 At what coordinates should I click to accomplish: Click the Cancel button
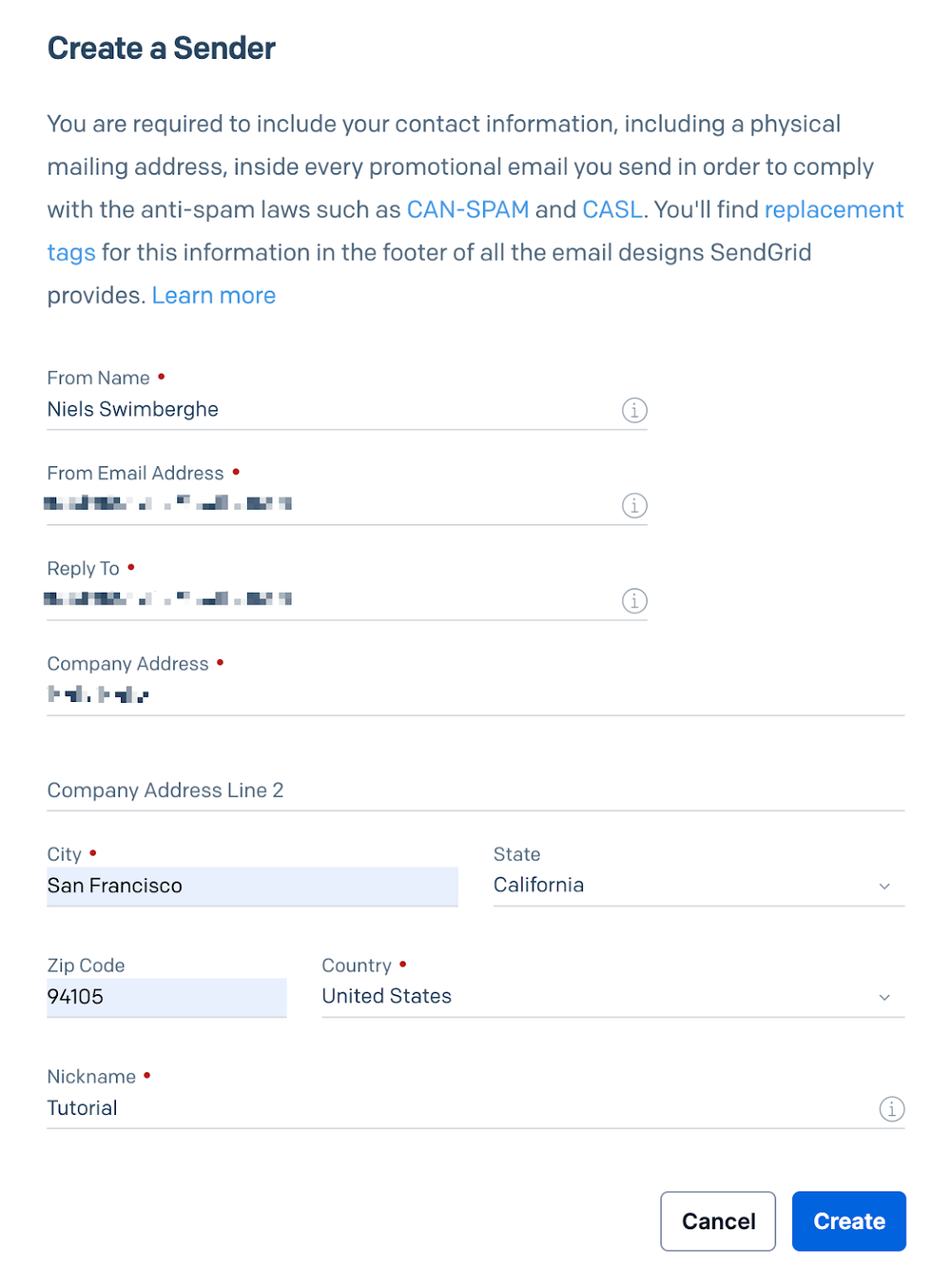pyautogui.click(x=718, y=1220)
